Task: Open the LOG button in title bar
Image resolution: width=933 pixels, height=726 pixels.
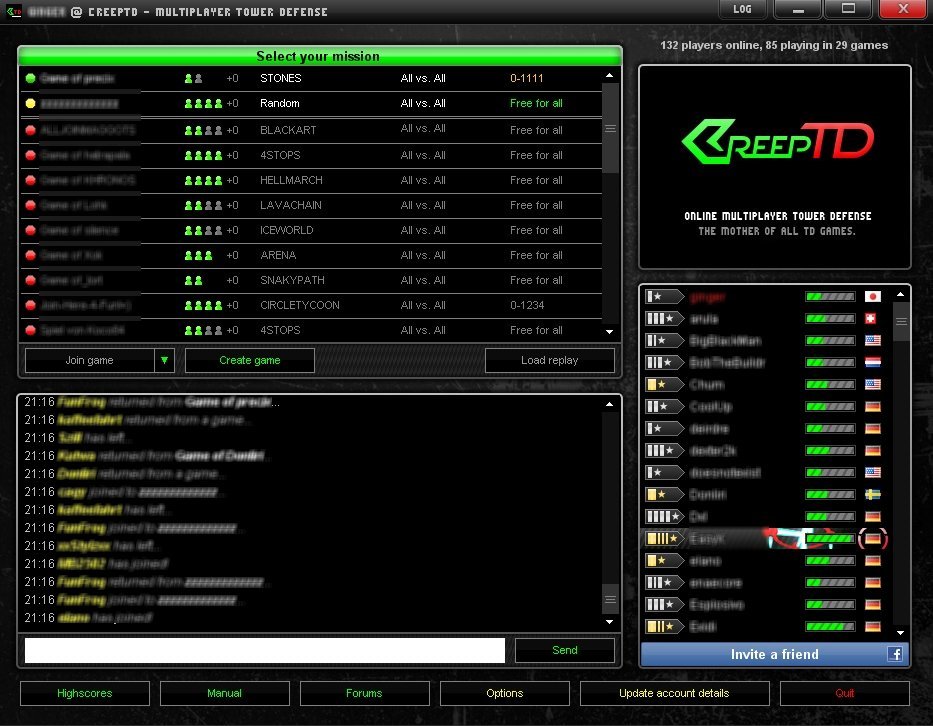Action: [x=742, y=9]
